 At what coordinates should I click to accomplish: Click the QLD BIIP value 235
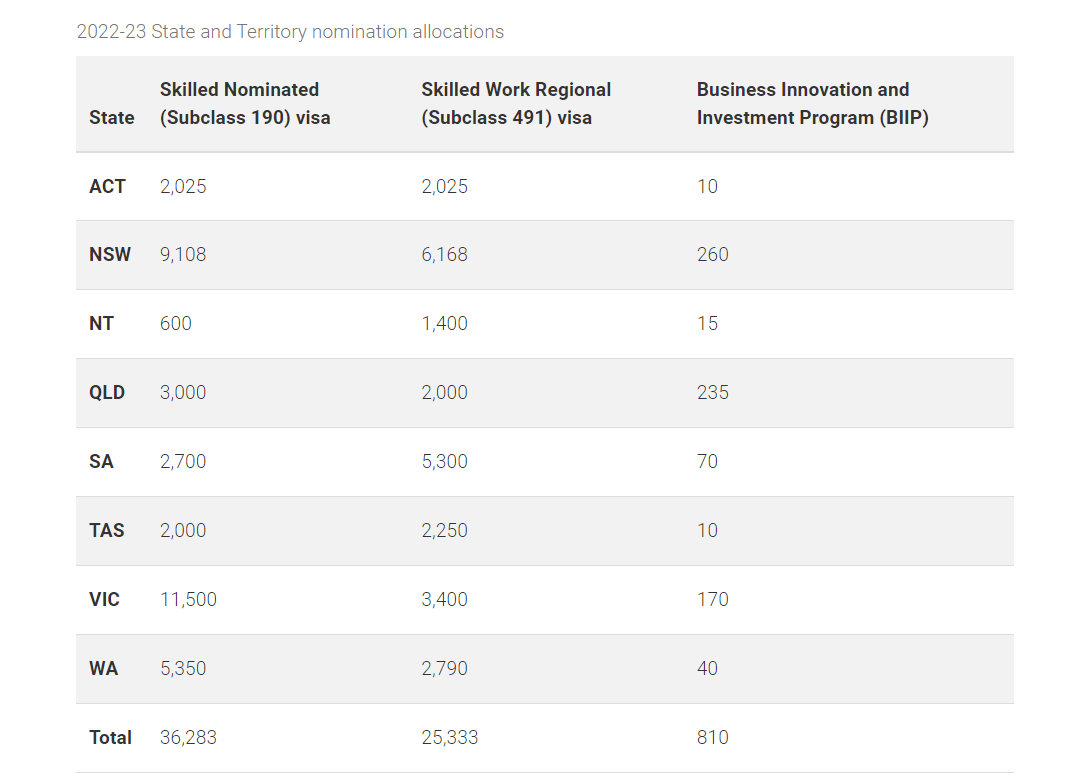(713, 393)
